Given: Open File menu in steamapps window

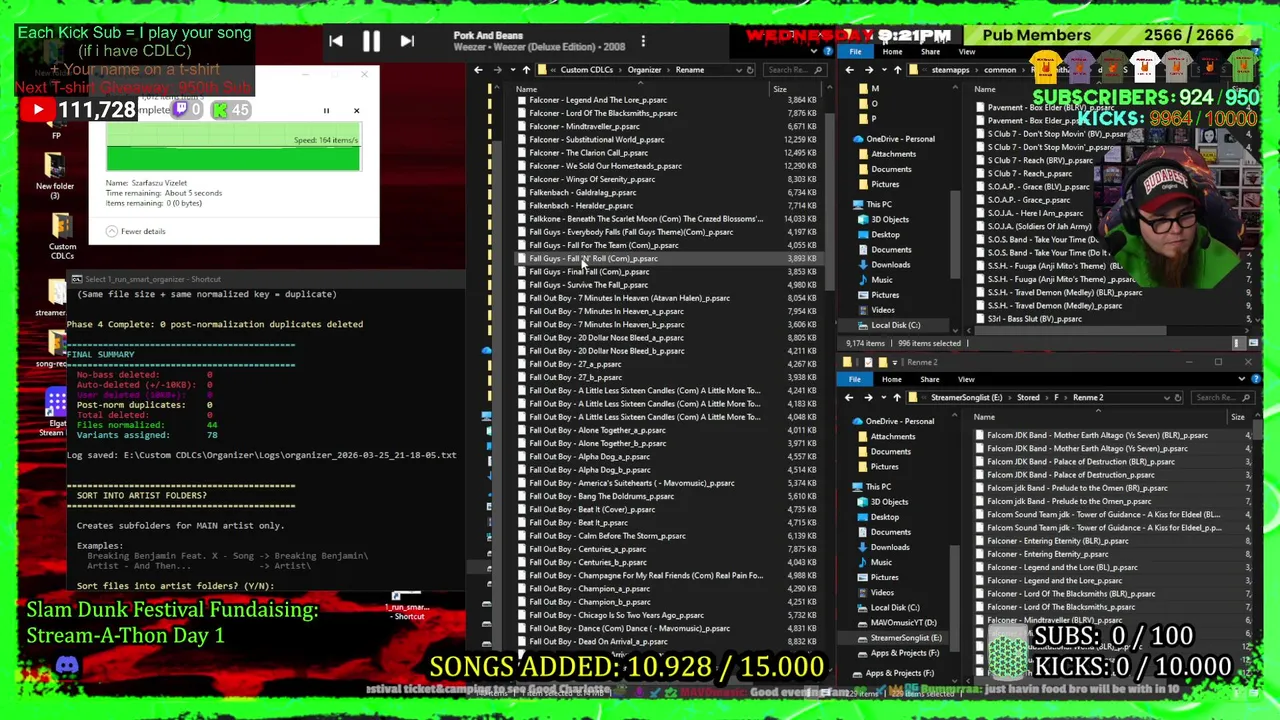Looking at the screenshot, I should (x=856, y=52).
